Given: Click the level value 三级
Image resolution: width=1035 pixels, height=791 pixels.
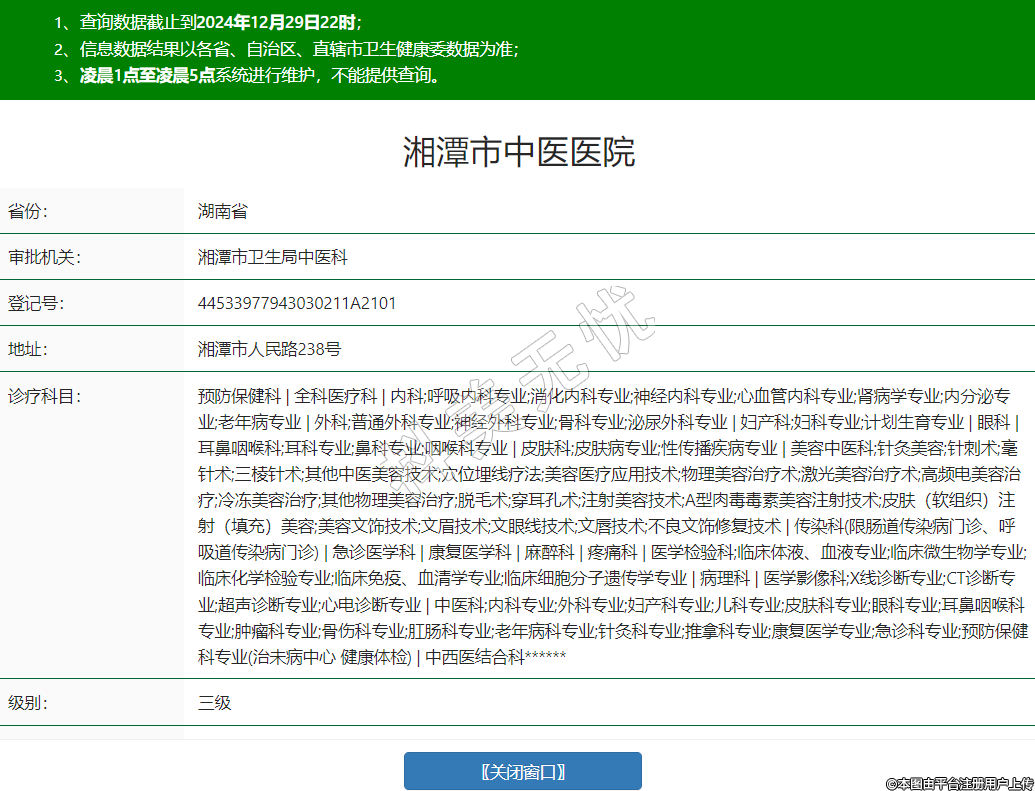Looking at the screenshot, I should click(x=214, y=702).
